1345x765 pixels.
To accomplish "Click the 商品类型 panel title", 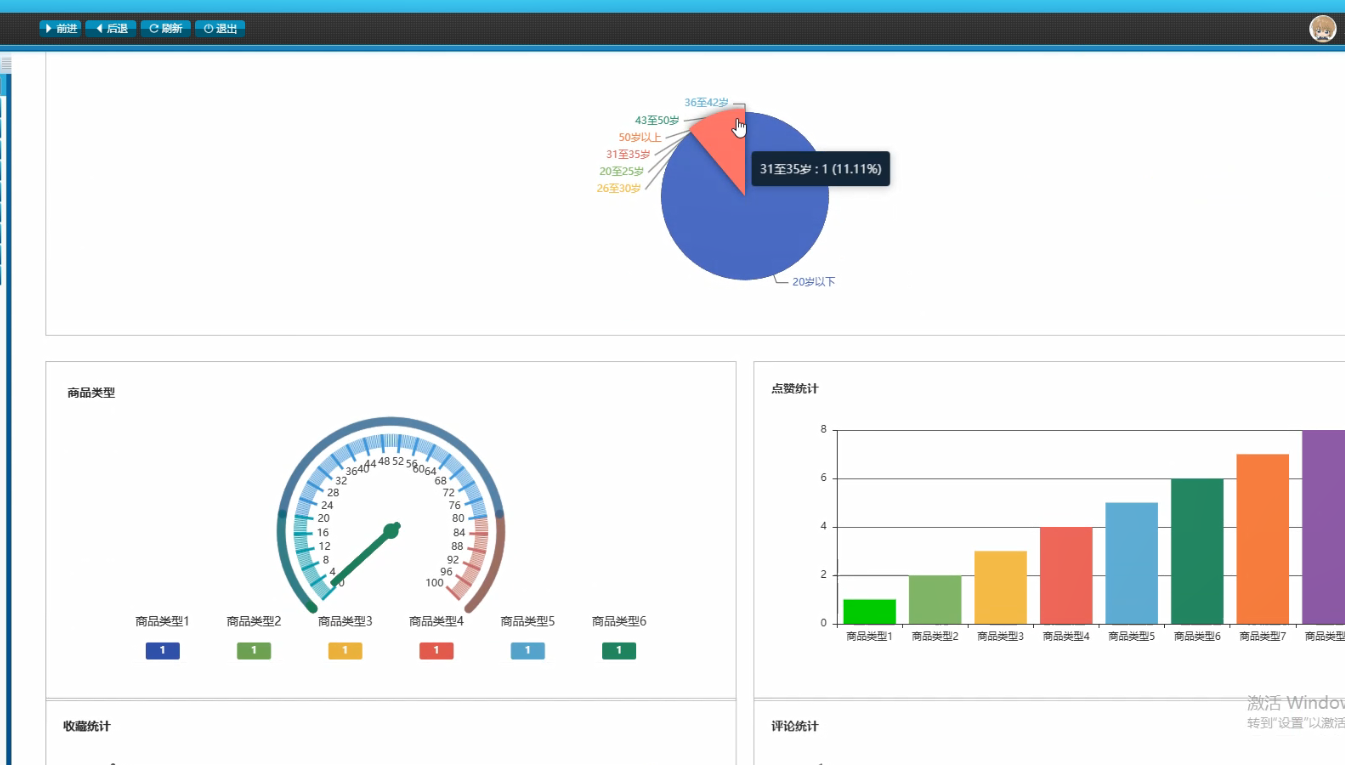I will click(91, 393).
